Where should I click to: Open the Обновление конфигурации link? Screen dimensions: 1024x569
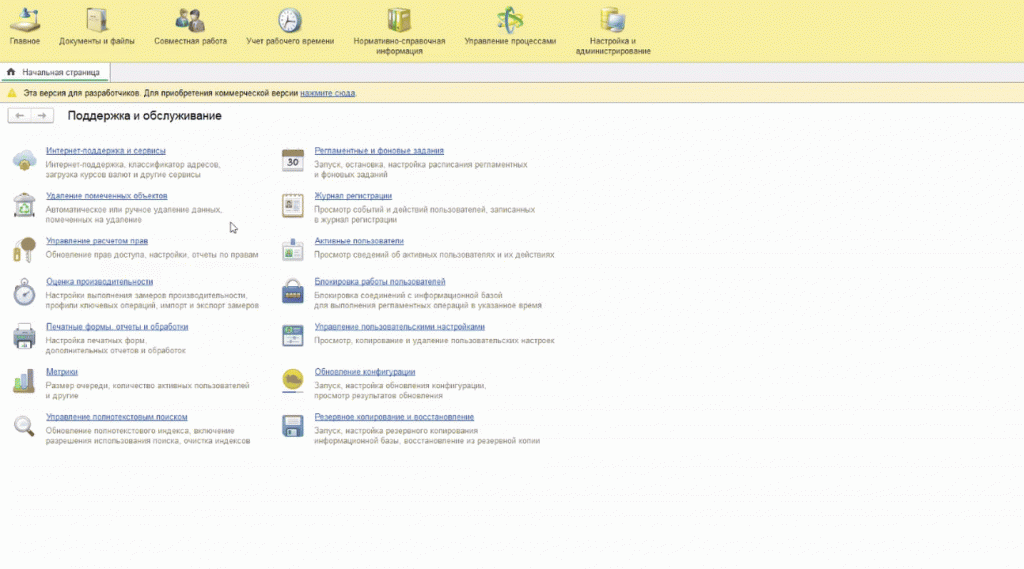[364, 372]
